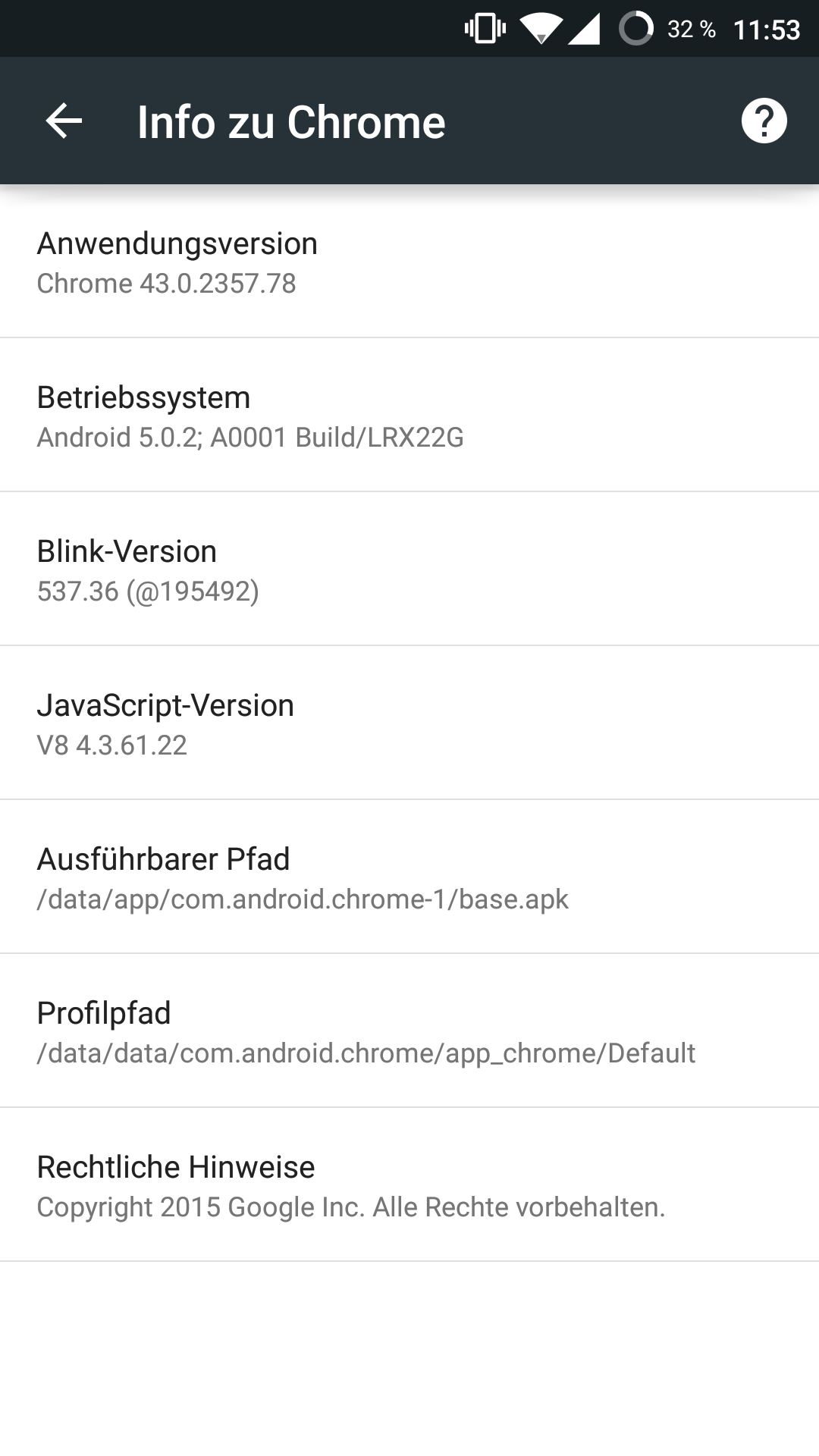
Task: Tap the 11:53 clock in status bar
Action: pos(767,30)
